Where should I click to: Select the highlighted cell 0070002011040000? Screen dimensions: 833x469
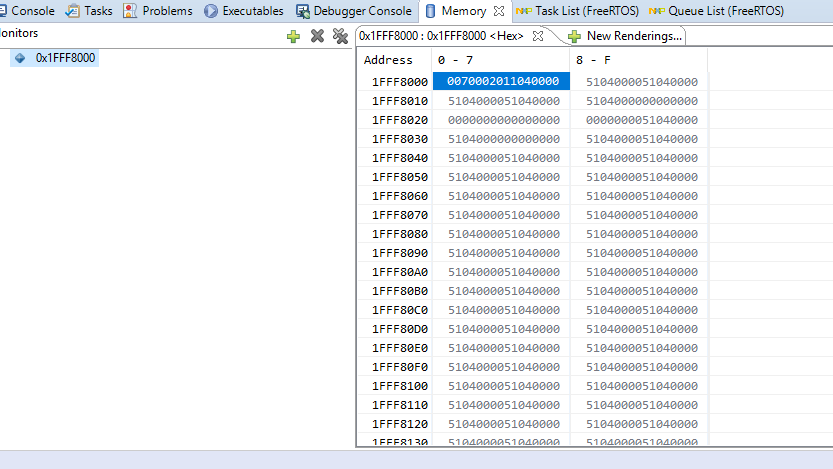(x=502, y=81)
